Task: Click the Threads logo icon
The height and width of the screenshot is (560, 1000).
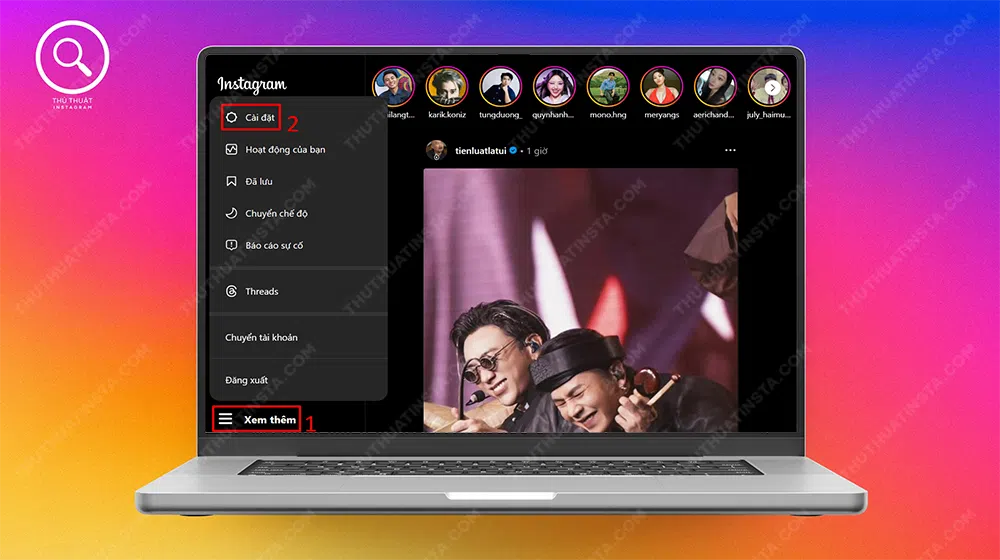Action: pyautogui.click(x=232, y=291)
